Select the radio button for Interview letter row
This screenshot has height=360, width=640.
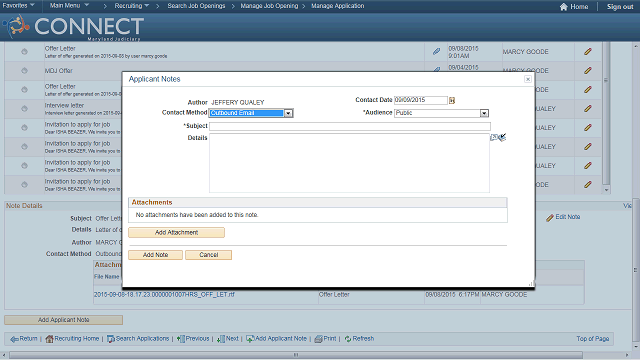pyautogui.click(x=24, y=109)
